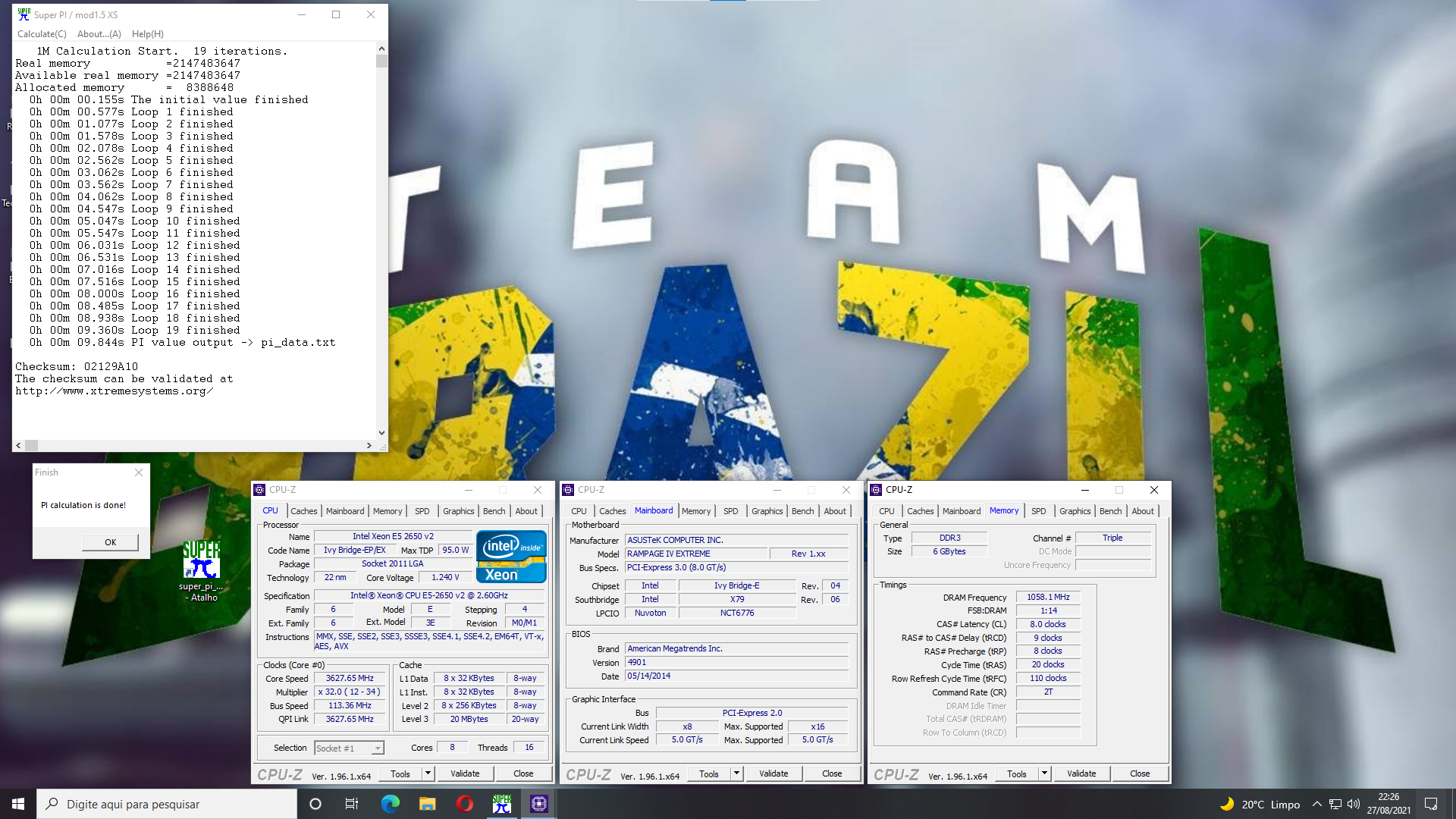1456x819 pixels.
Task: Launch Microsoft Edge from taskbar
Action: click(390, 804)
